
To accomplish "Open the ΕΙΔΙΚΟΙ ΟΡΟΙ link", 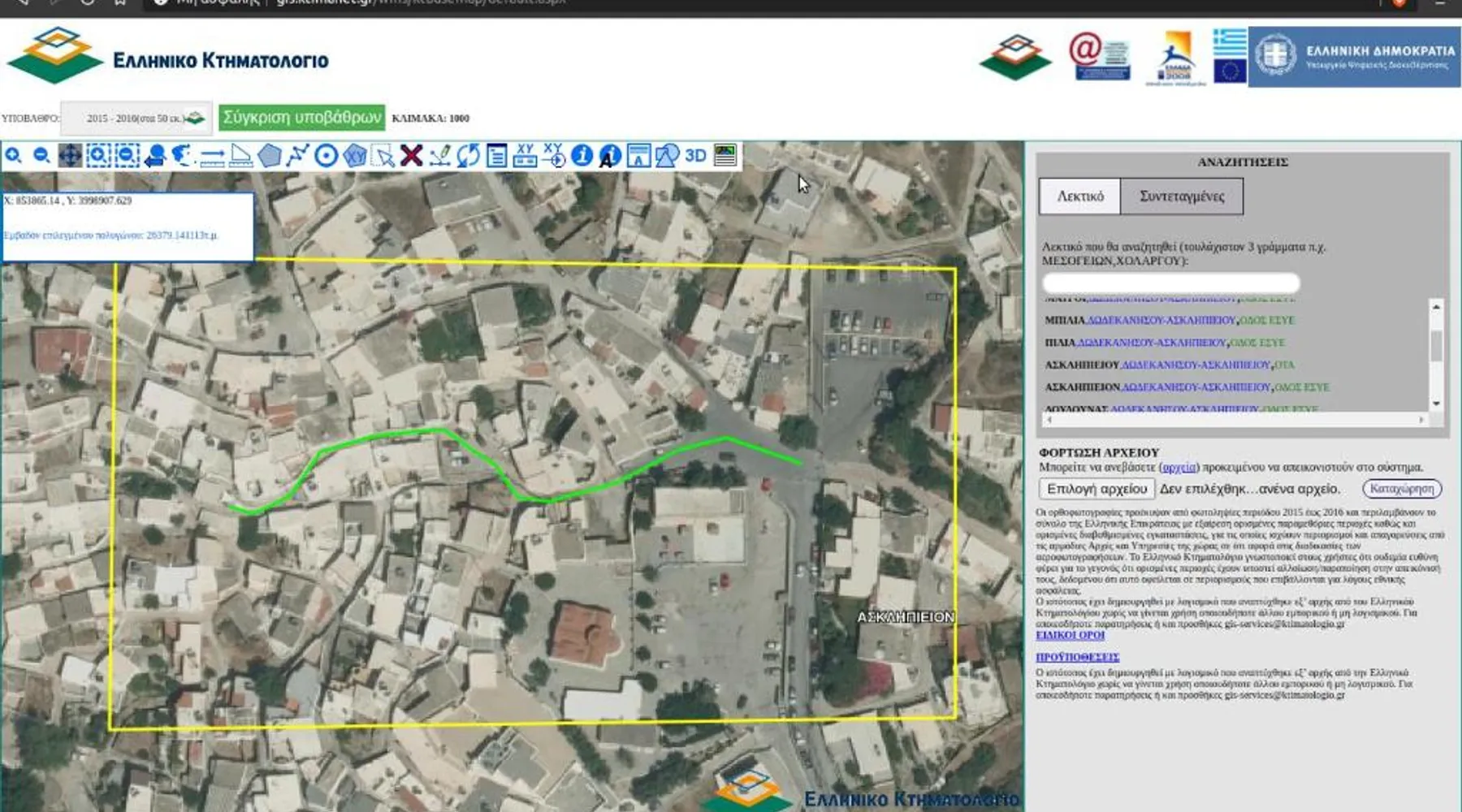I will tap(1070, 635).
